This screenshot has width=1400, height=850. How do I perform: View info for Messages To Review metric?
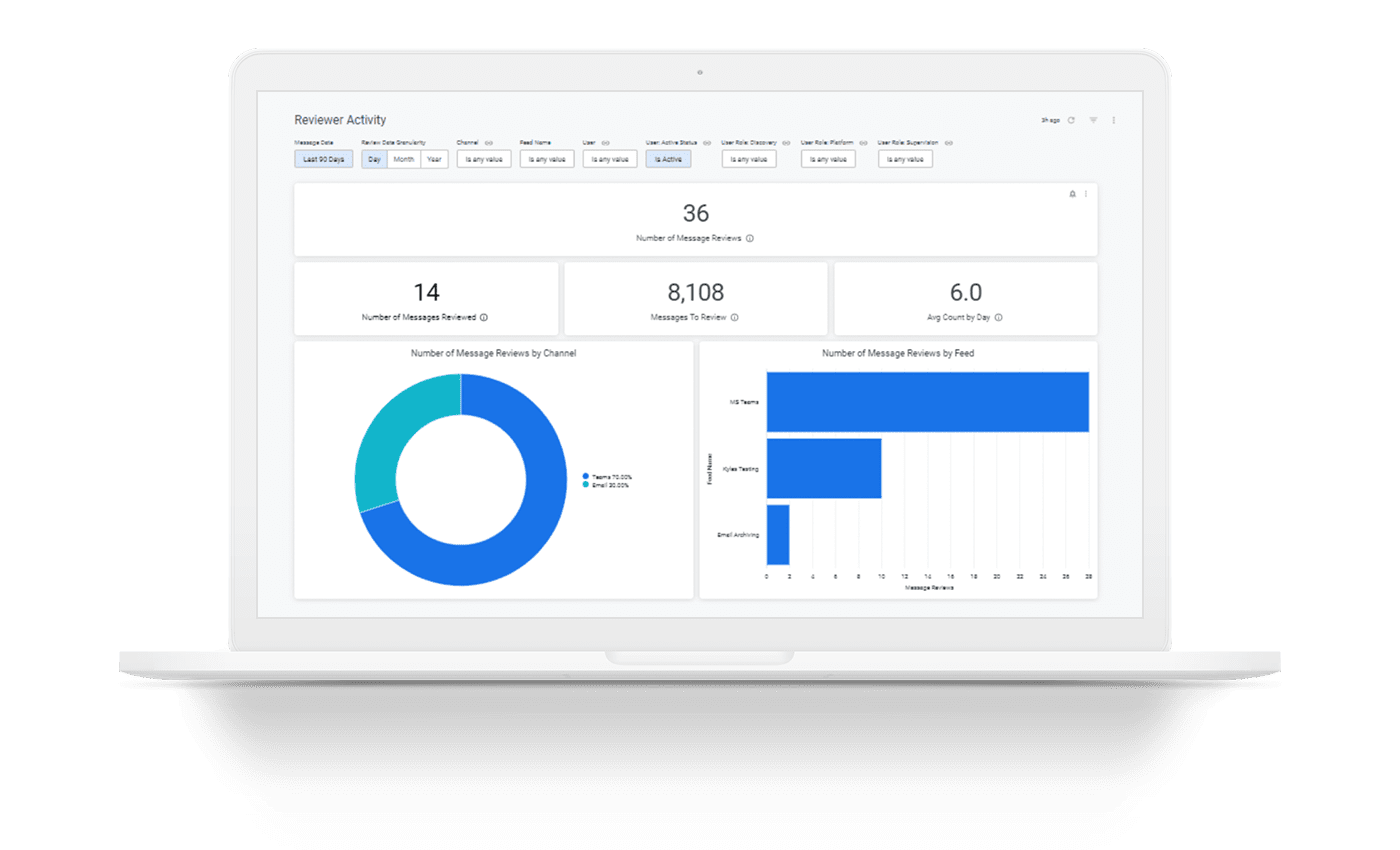(x=736, y=317)
